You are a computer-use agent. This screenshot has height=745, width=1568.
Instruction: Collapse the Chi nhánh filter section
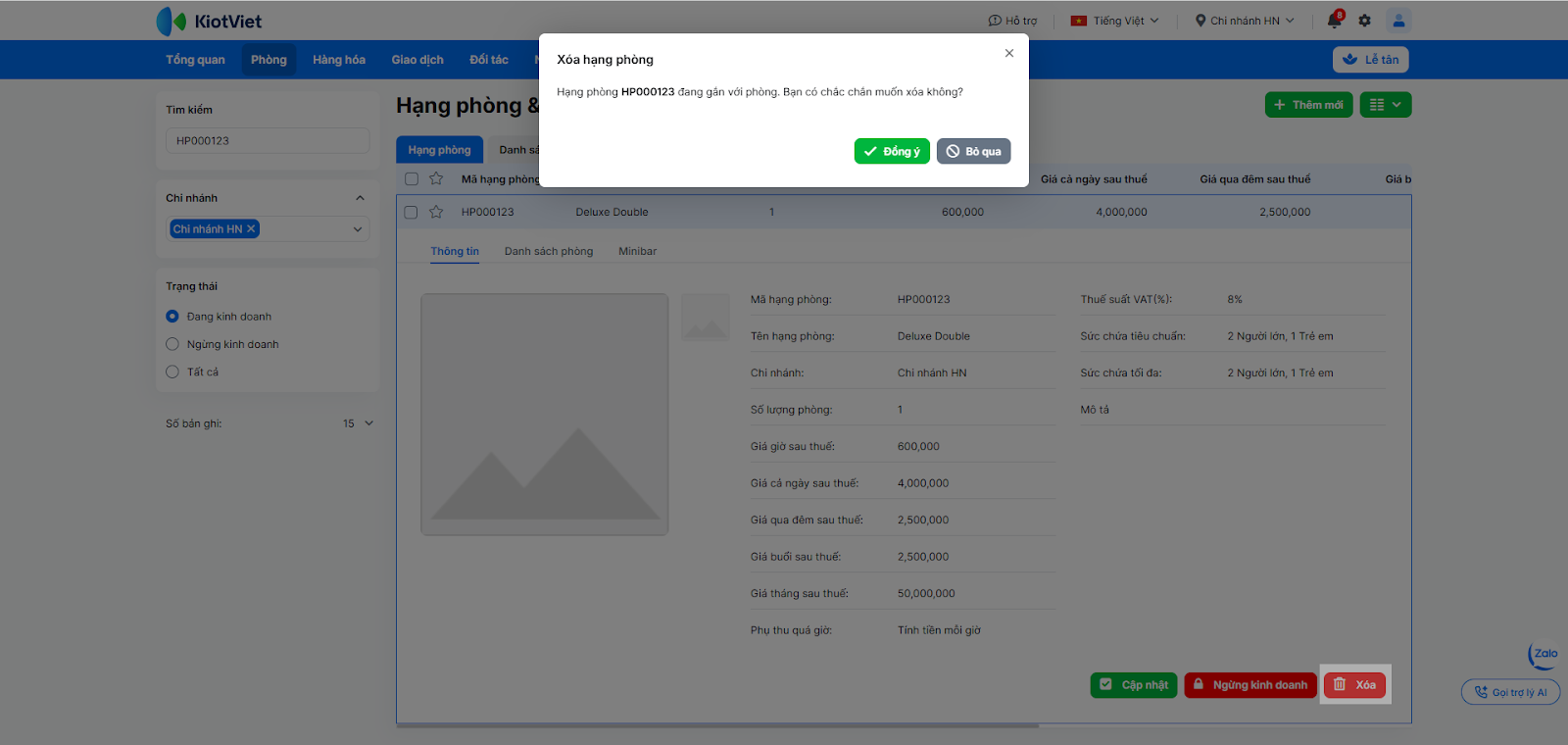tap(360, 198)
